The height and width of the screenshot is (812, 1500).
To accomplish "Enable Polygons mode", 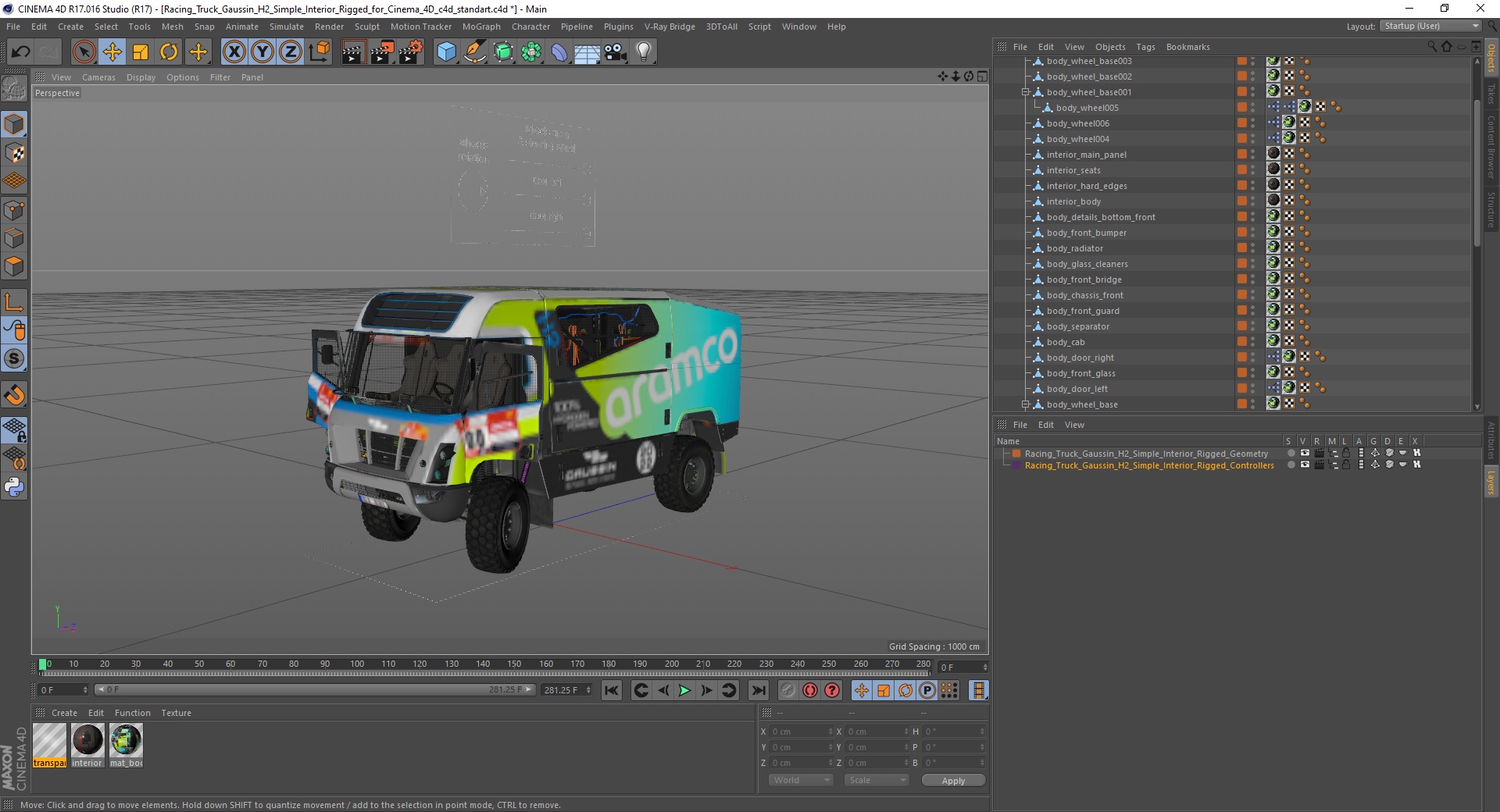I will pos(14,266).
